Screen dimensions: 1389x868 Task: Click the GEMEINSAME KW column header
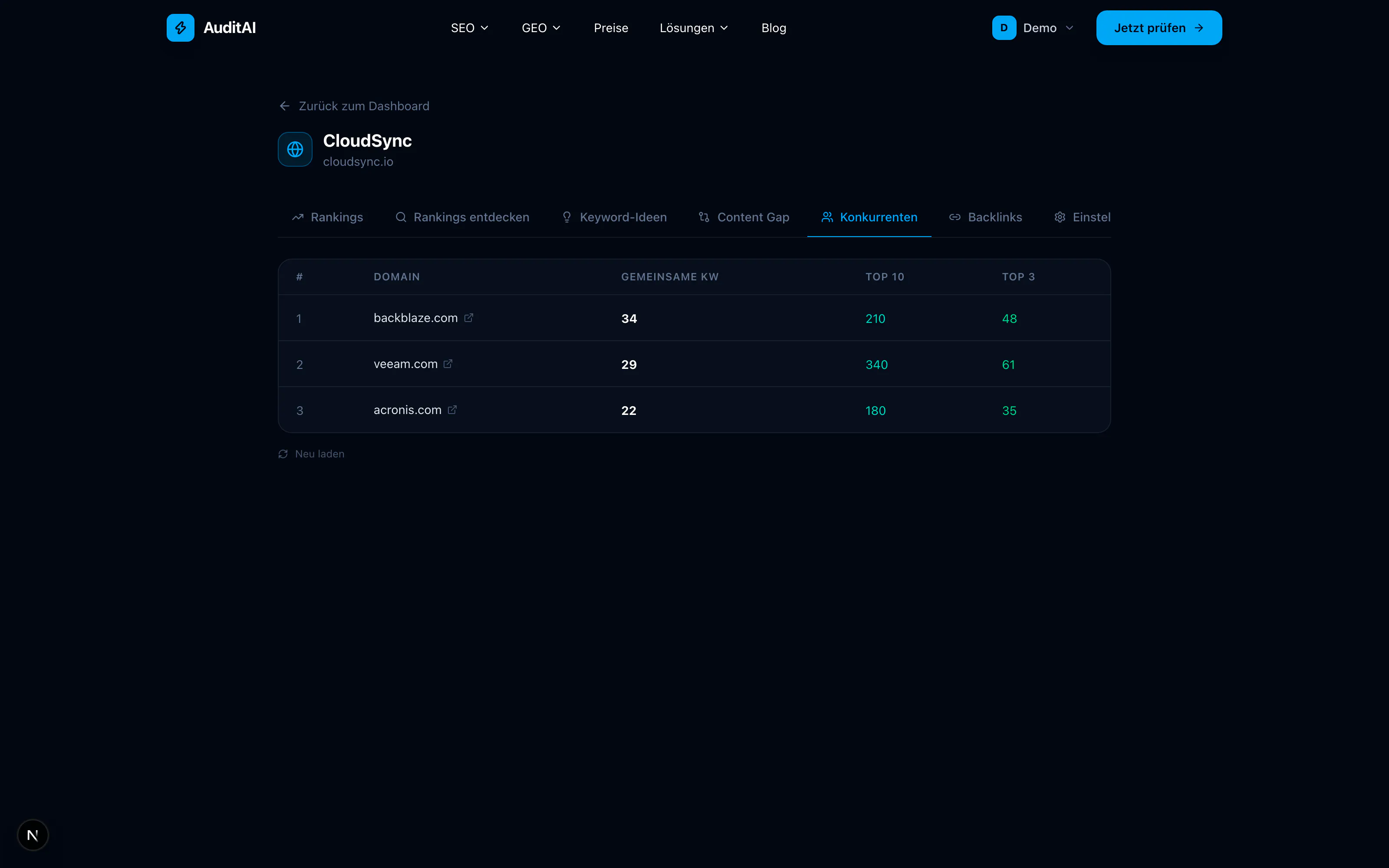coord(670,277)
